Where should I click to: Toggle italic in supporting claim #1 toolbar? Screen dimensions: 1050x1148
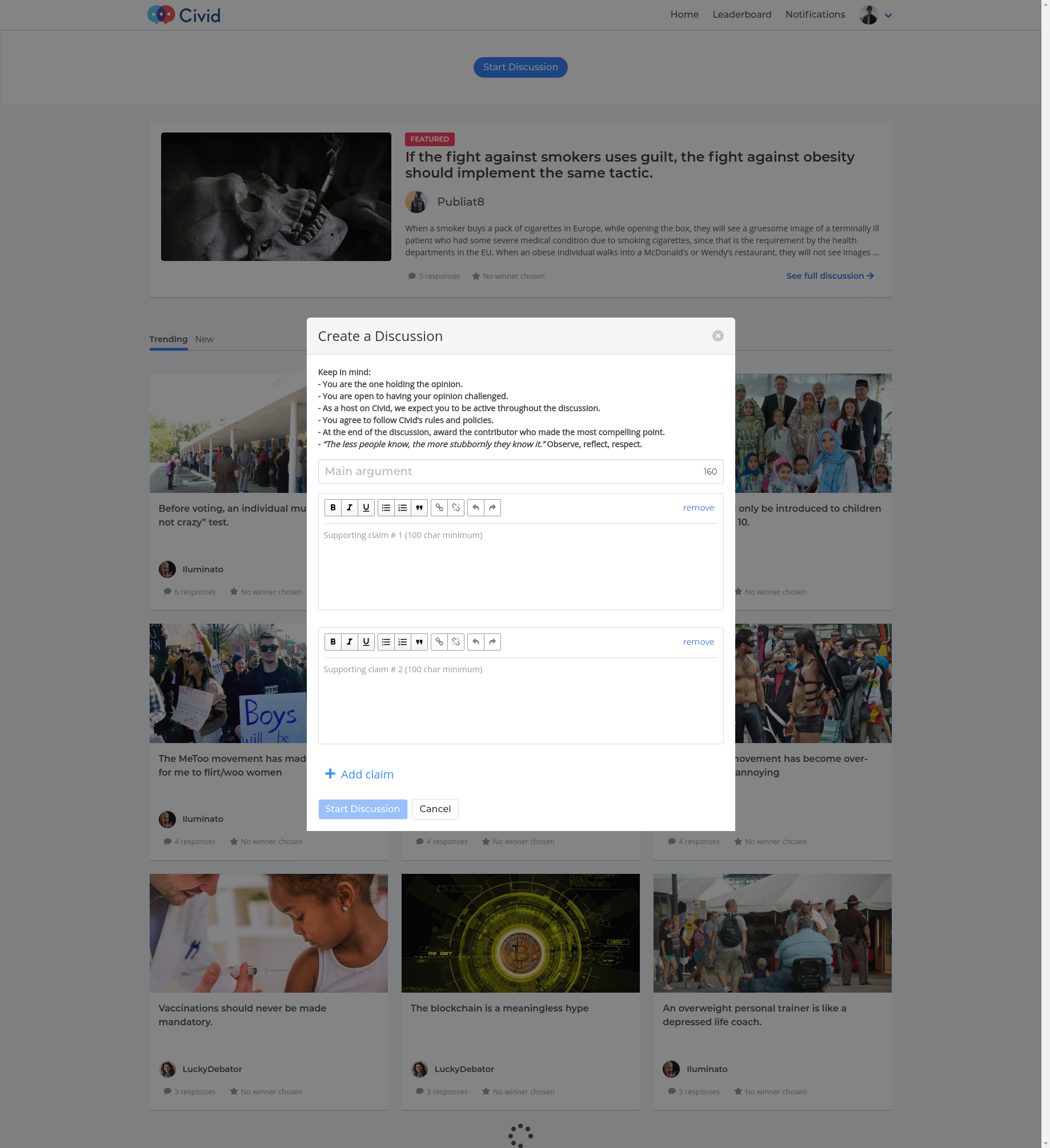(x=350, y=508)
